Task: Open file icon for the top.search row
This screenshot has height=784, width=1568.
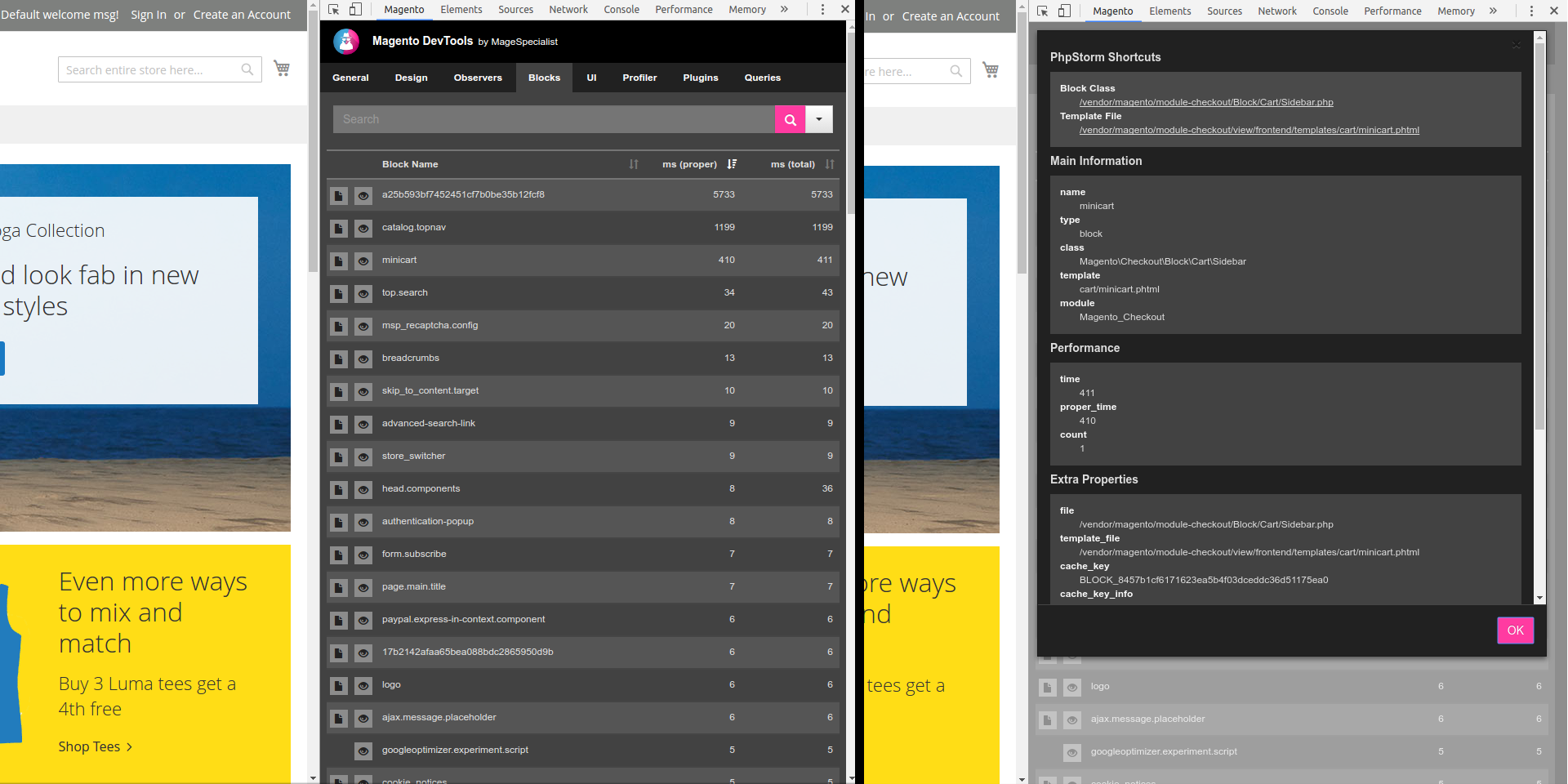Action: (339, 293)
